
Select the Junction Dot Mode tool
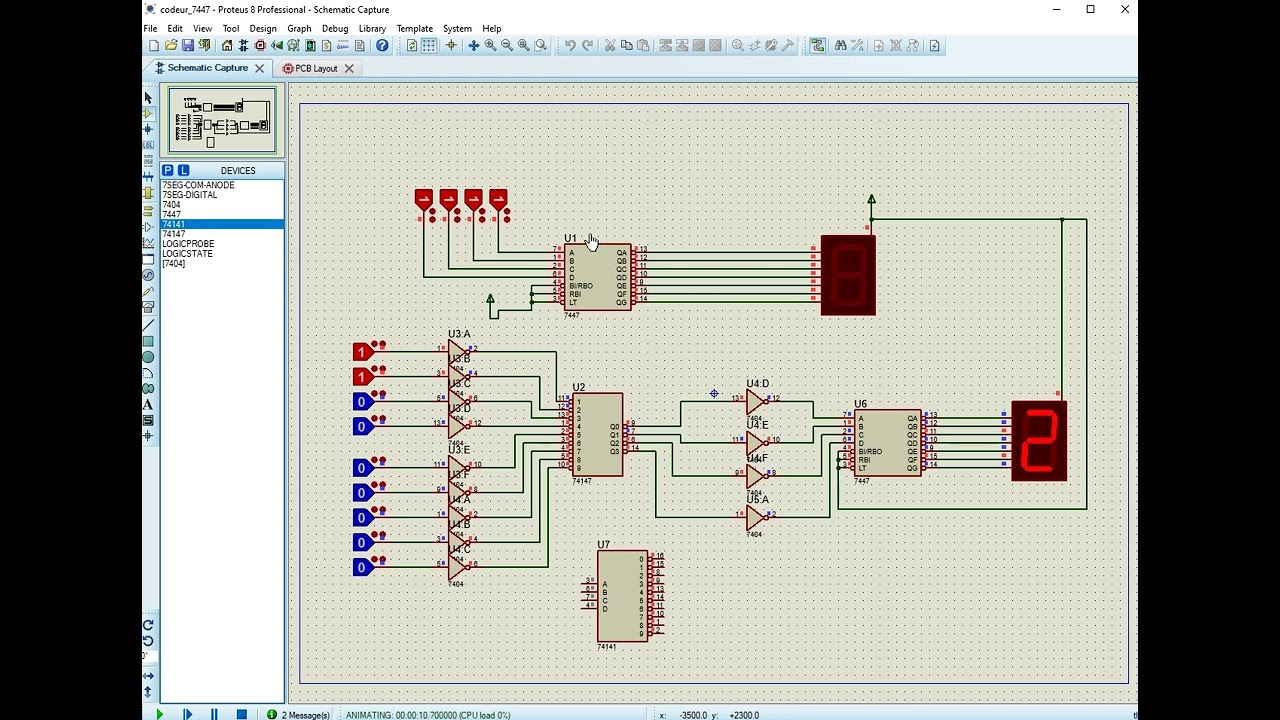click(148, 130)
